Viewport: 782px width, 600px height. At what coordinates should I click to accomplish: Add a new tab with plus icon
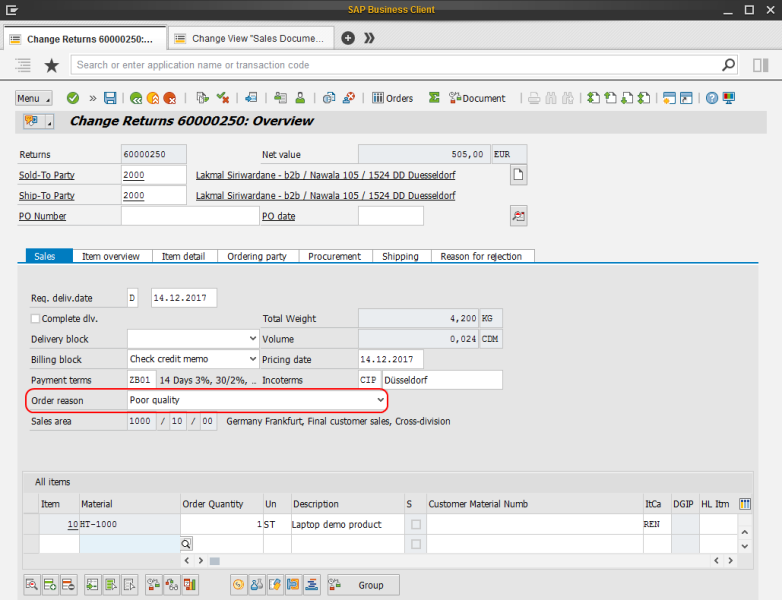point(348,38)
